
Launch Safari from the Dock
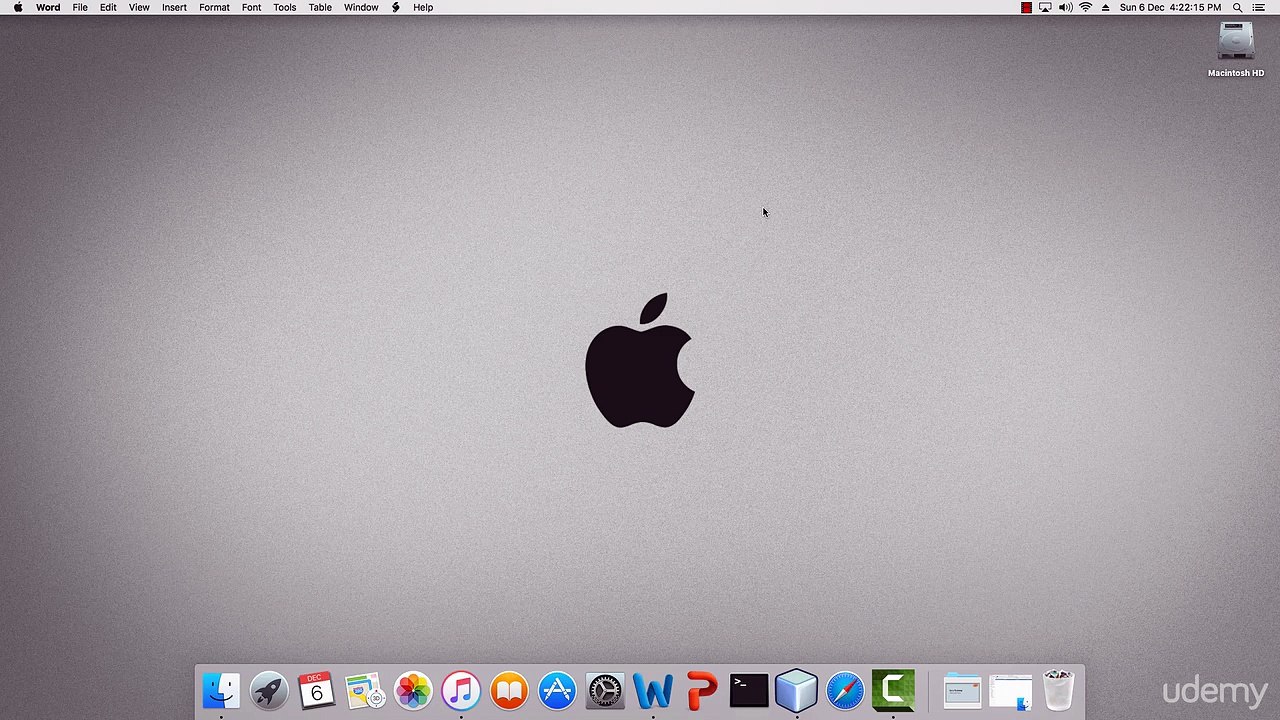(x=845, y=691)
